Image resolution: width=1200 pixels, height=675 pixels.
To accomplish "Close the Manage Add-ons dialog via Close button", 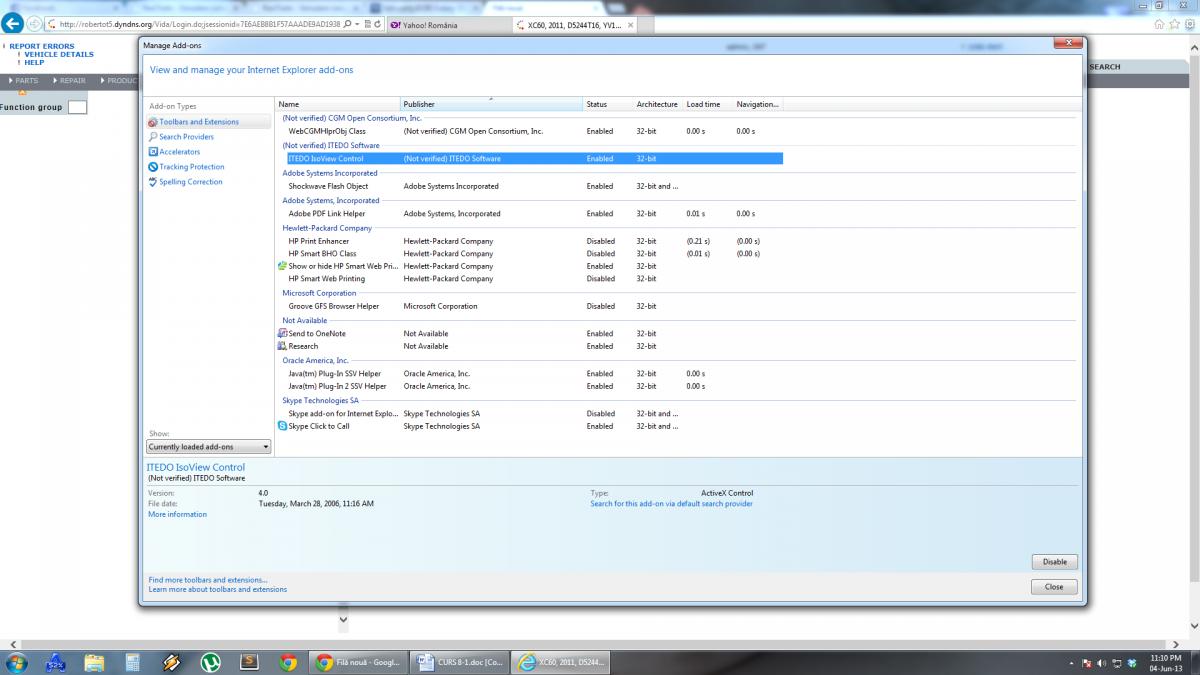I will pyautogui.click(x=1054, y=587).
